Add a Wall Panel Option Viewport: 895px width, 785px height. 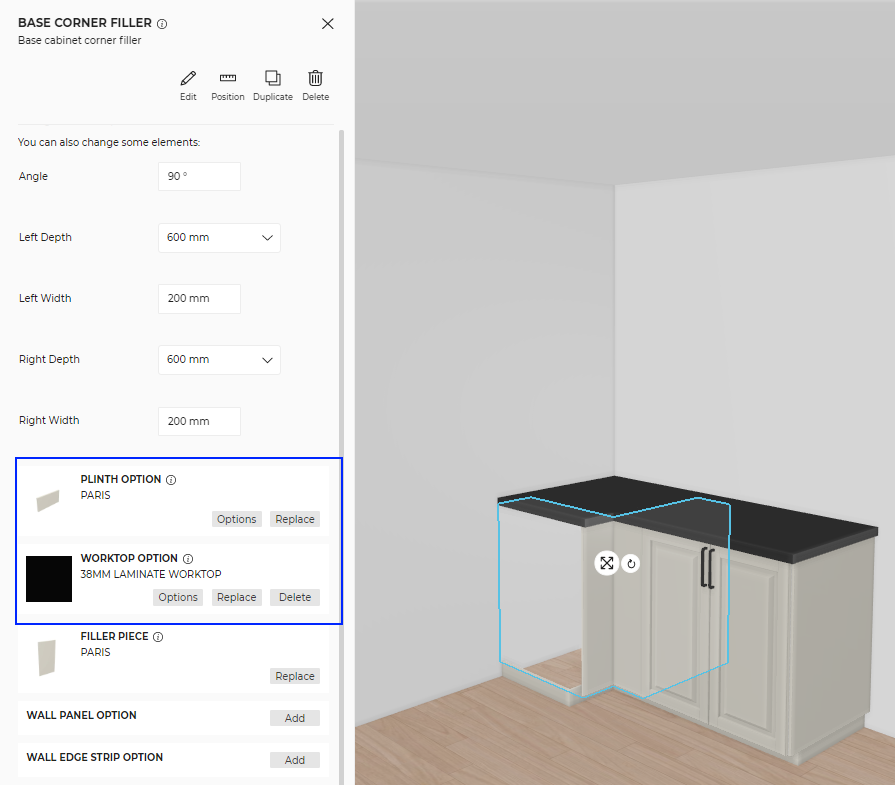[x=295, y=718]
